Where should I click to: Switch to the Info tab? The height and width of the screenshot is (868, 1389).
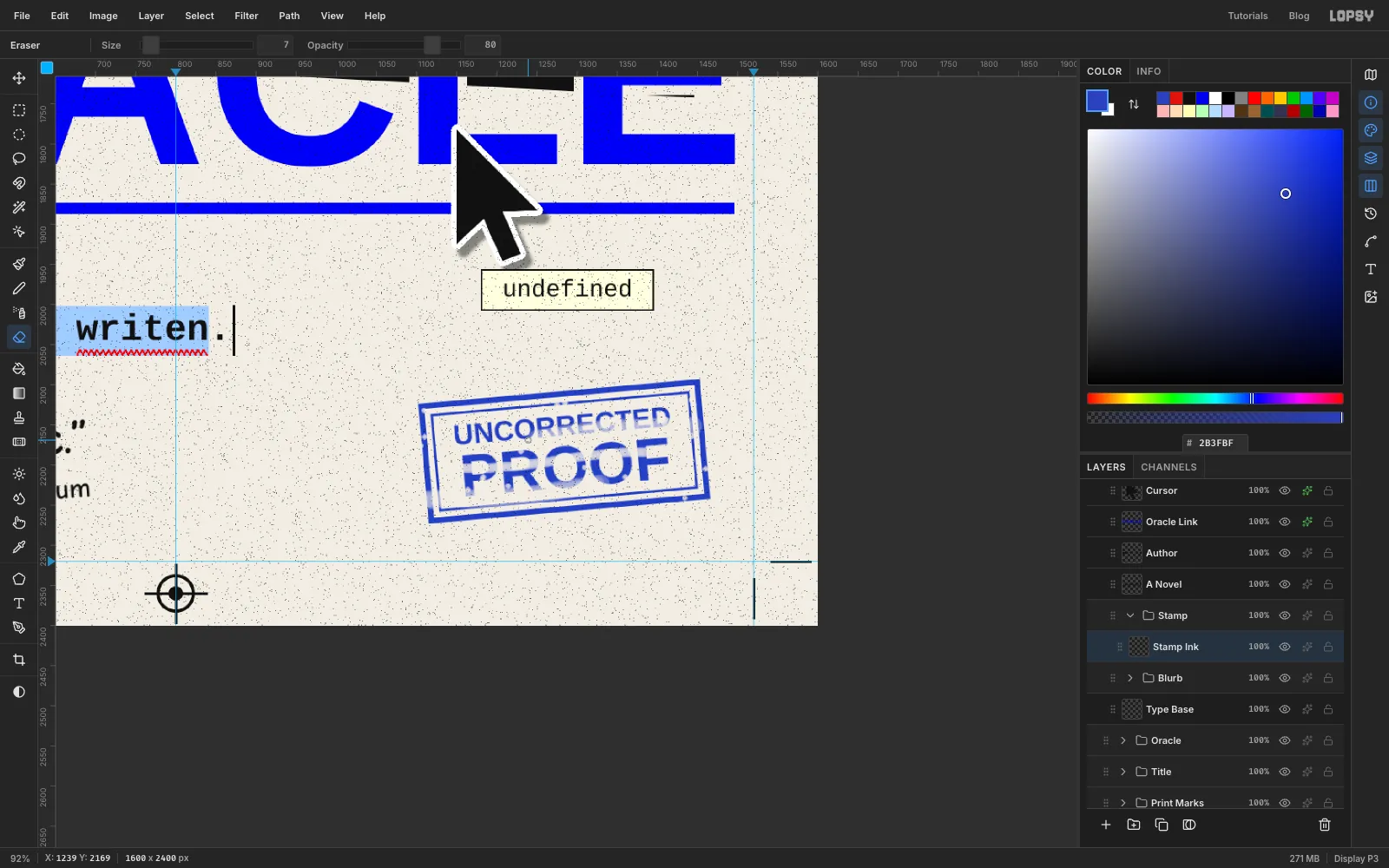[1149, 71]
